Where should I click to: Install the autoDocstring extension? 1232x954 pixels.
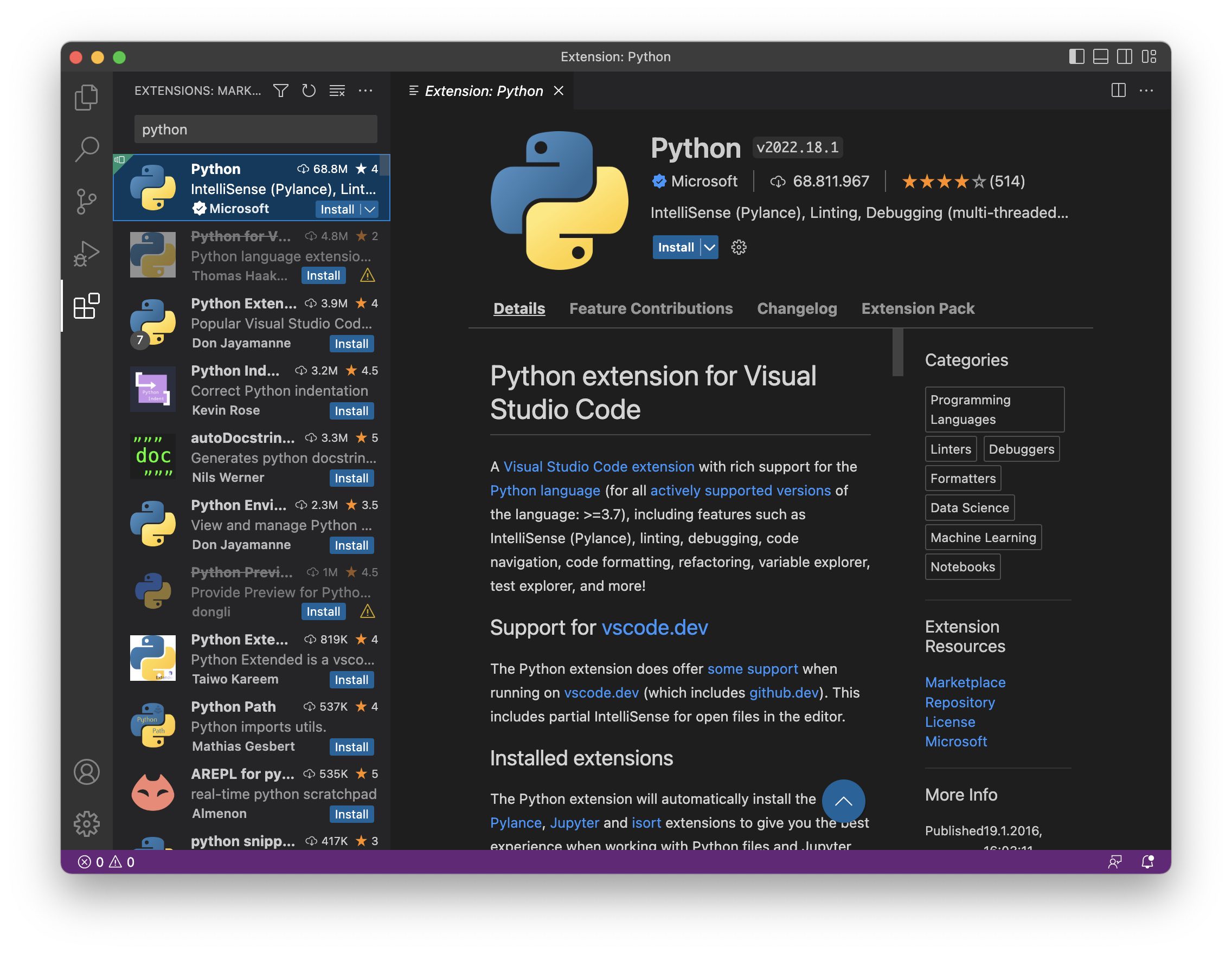tap(351, 478)
